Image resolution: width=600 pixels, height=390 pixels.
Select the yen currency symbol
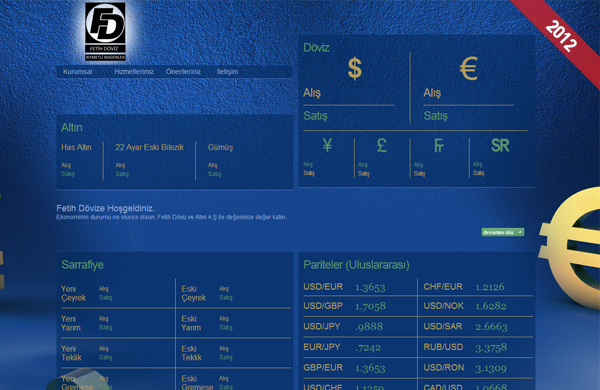(x=327, y=145)
